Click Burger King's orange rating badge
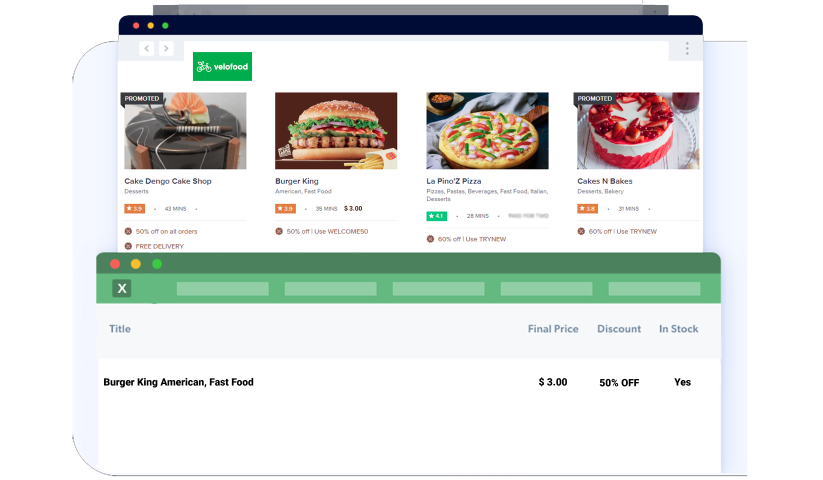 click(285, 209)
